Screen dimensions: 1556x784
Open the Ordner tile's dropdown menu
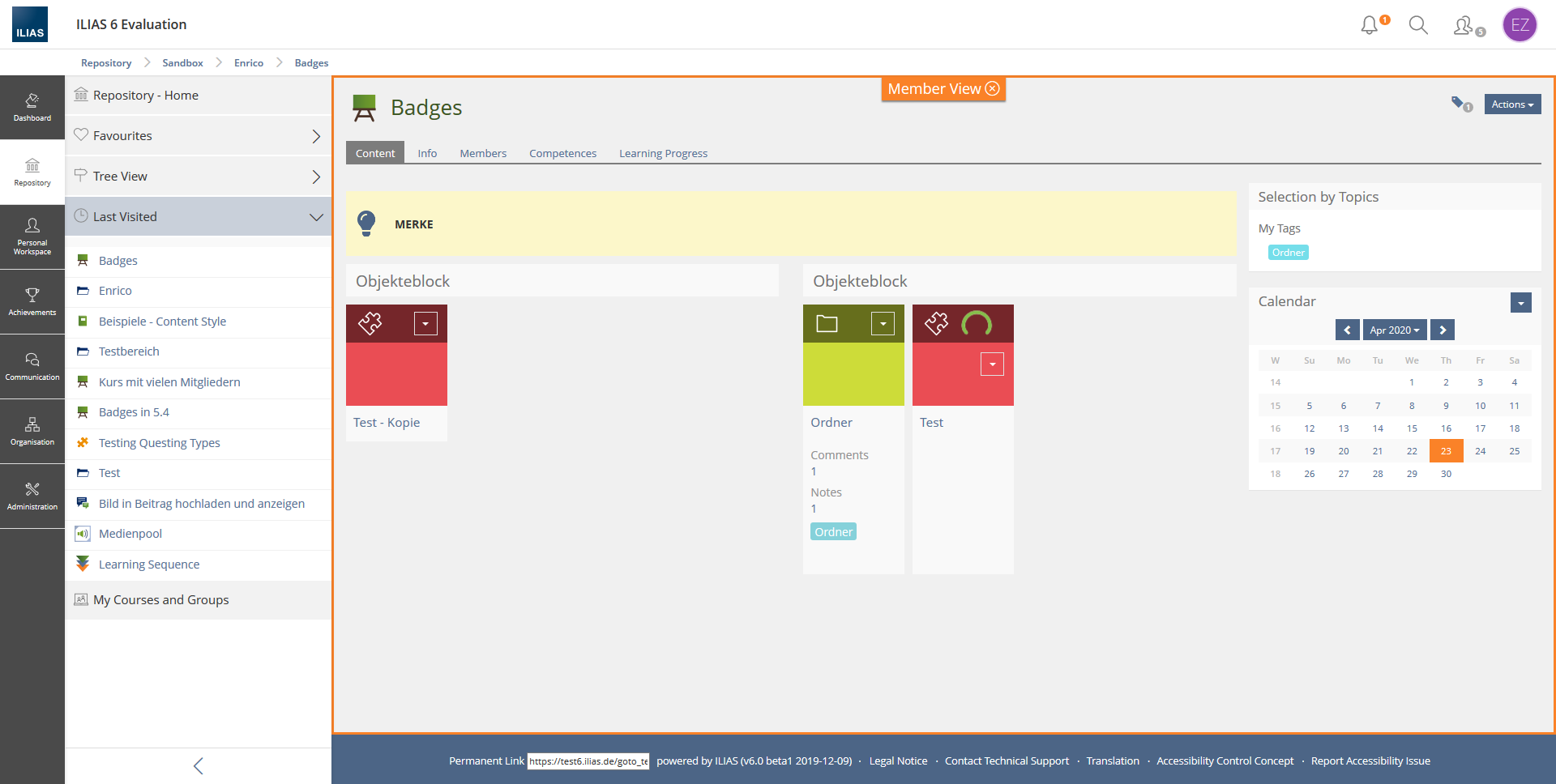pyautogui.click(x=883, y=324)
